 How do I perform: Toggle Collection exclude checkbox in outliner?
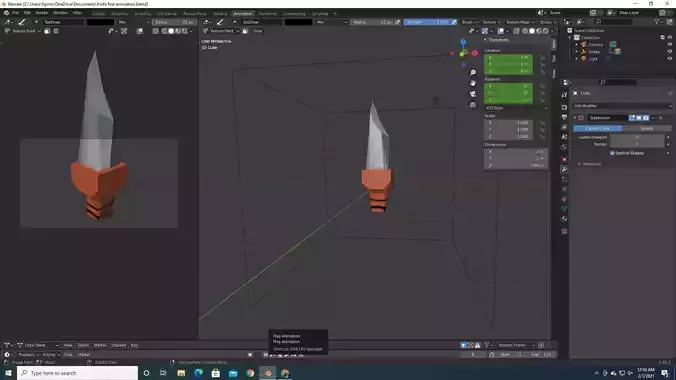coord(663,38)
